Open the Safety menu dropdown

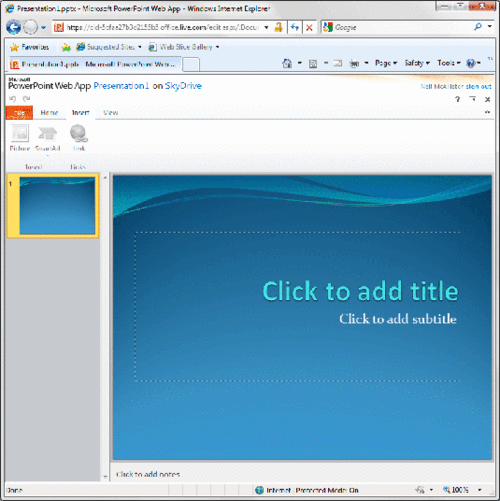point(417,63)
